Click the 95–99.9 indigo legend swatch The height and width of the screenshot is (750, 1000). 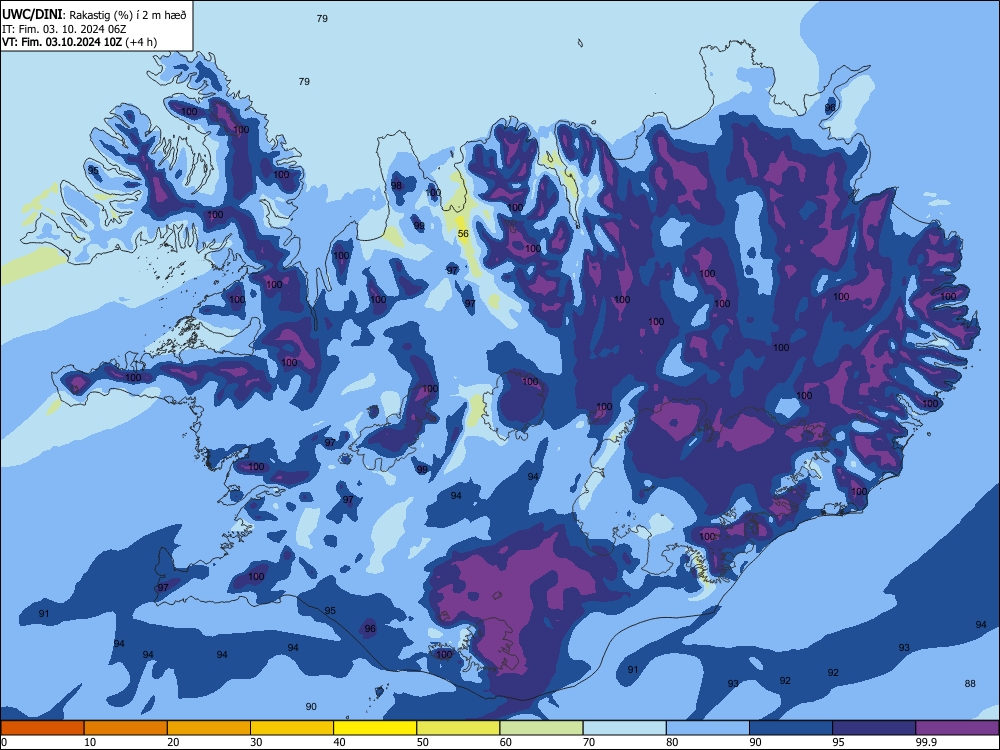point(874,728)
